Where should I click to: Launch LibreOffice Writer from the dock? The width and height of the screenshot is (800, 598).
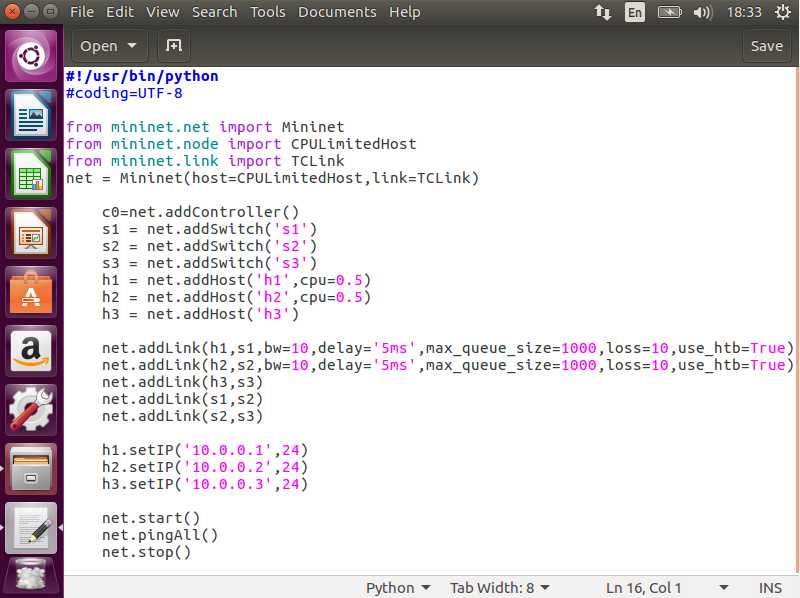click(x=31, y=115)
